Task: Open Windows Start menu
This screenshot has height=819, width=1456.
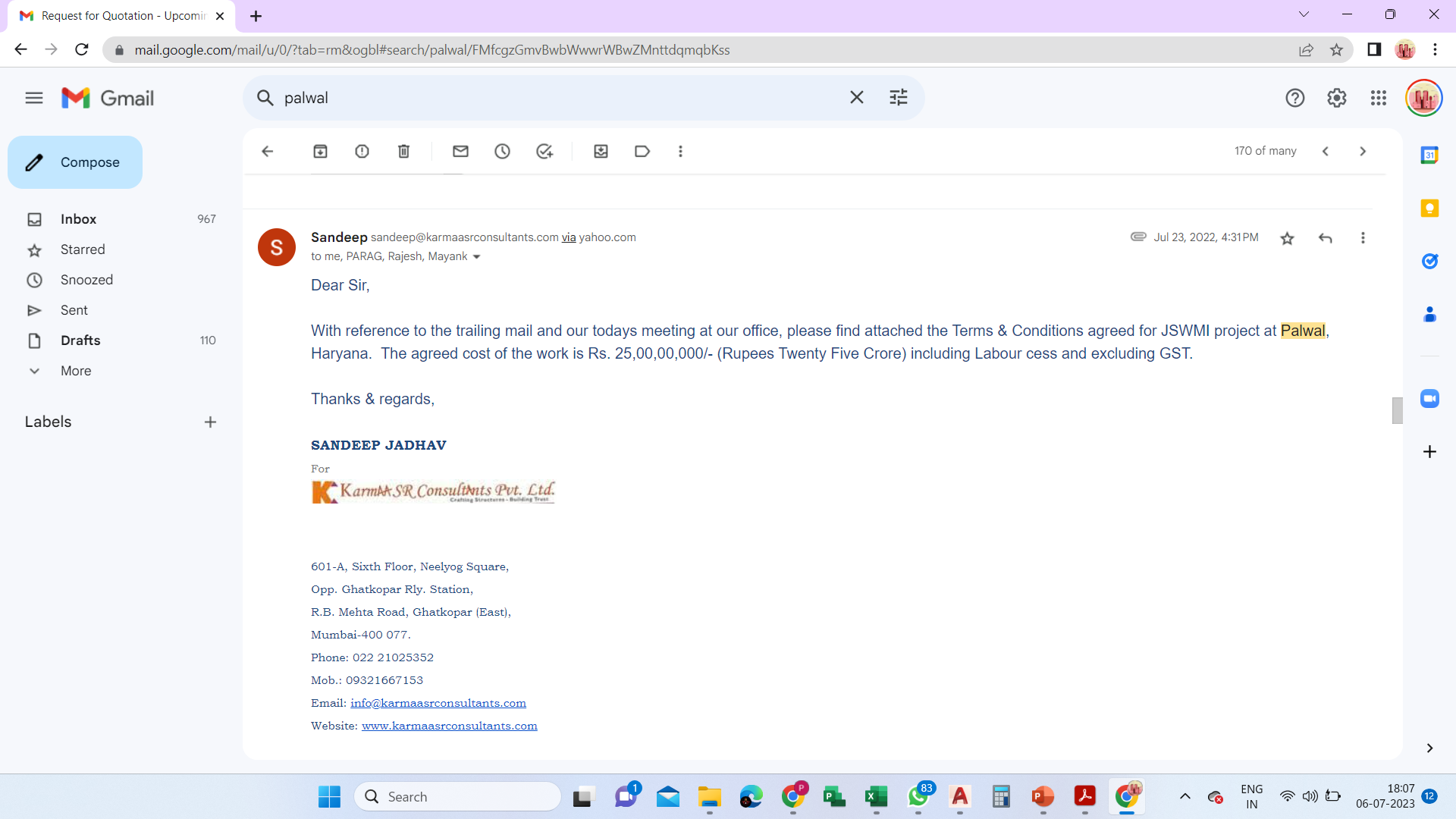Action: pos(329,796)
